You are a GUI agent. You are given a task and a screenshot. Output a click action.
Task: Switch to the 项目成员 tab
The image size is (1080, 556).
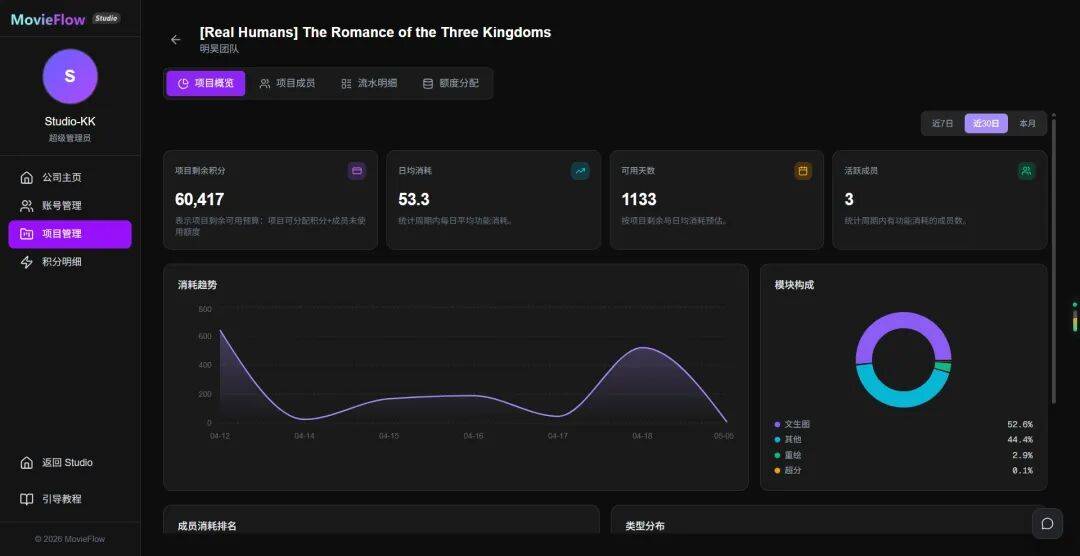pyautogui.click(x=287, y=83)
